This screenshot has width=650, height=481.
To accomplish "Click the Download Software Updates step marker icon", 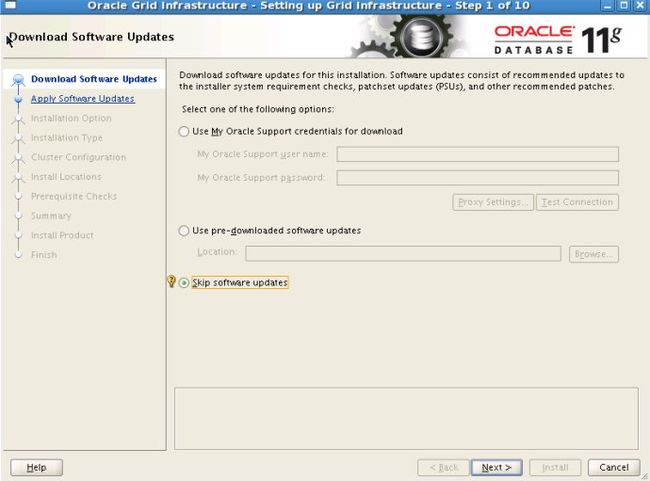I will coord(18,79).
